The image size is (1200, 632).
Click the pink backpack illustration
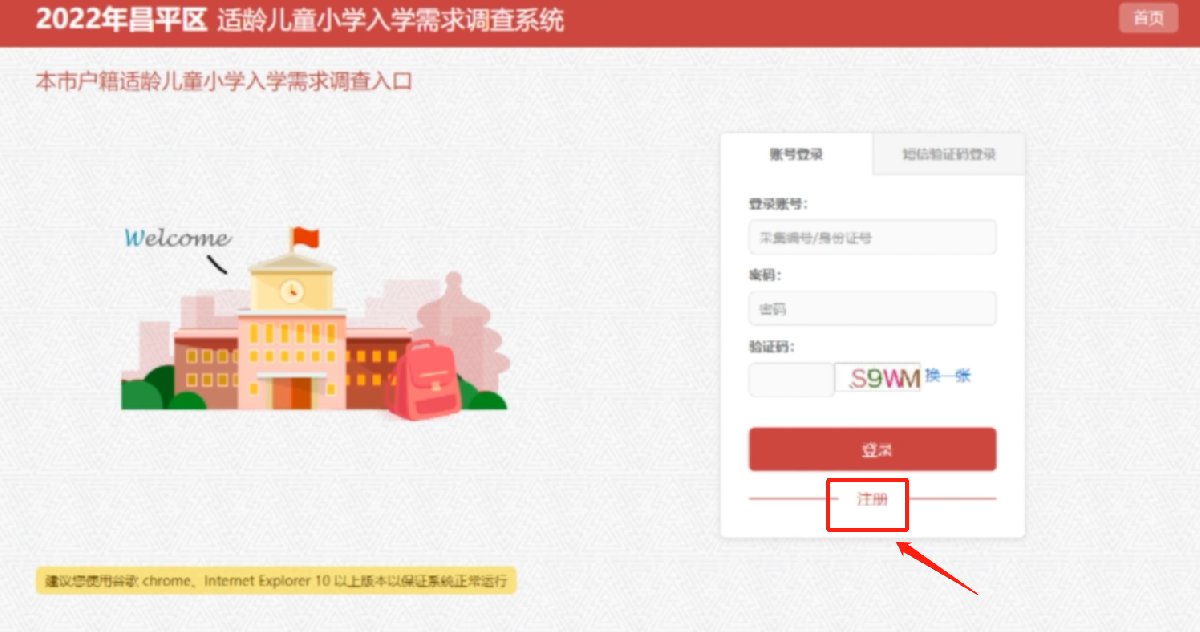point(424,380)
